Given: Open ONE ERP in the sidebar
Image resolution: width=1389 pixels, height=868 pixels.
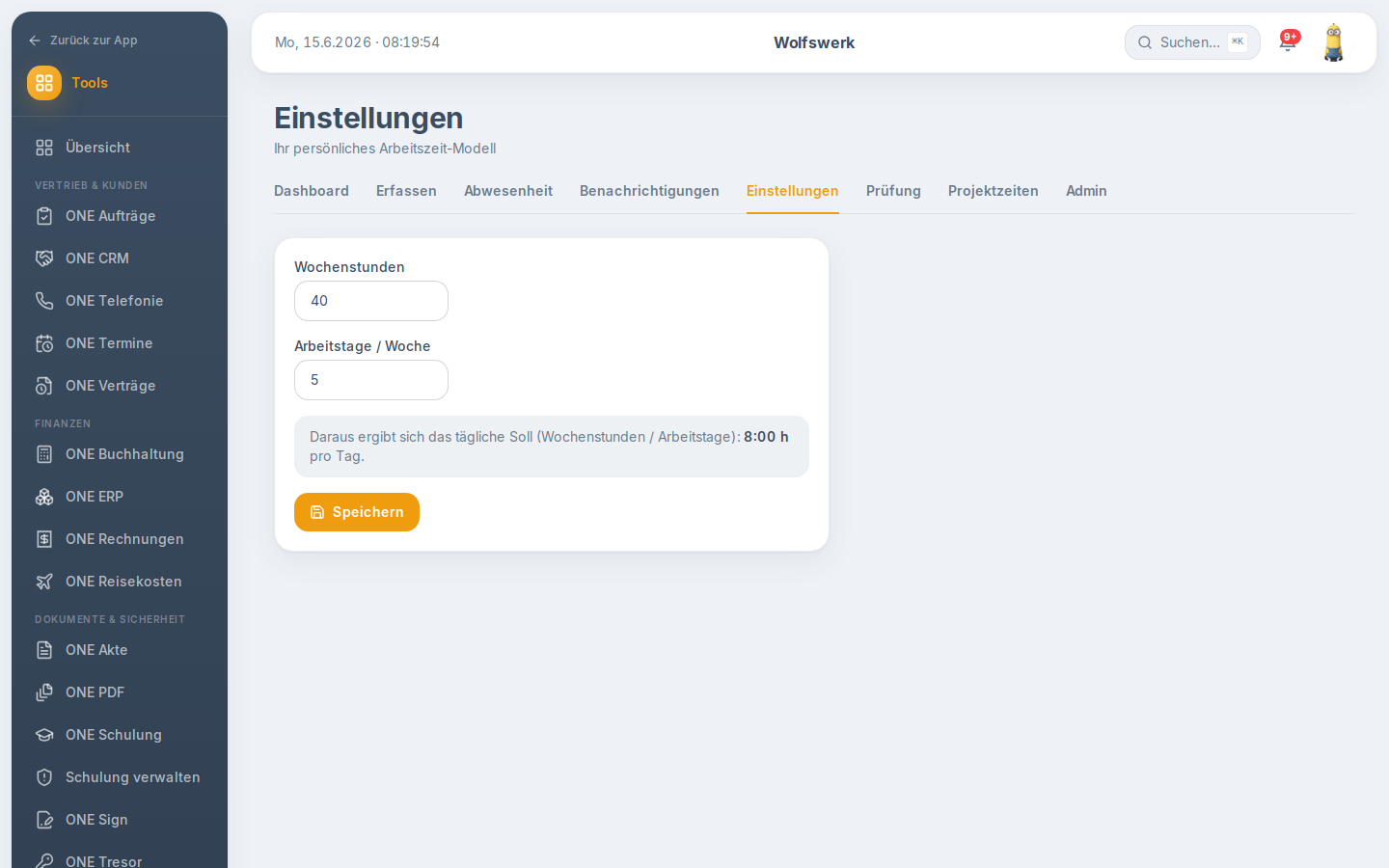Looking at the screenshot, I should (120, 497).
